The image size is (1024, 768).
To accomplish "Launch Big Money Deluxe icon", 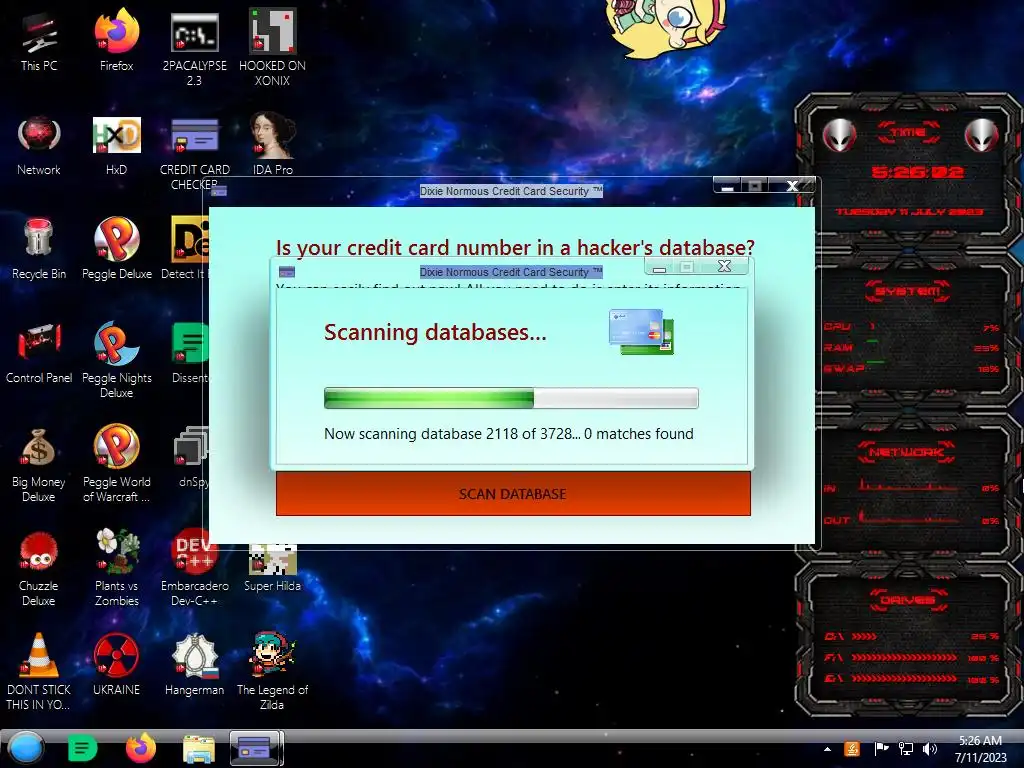I will 39,463.
